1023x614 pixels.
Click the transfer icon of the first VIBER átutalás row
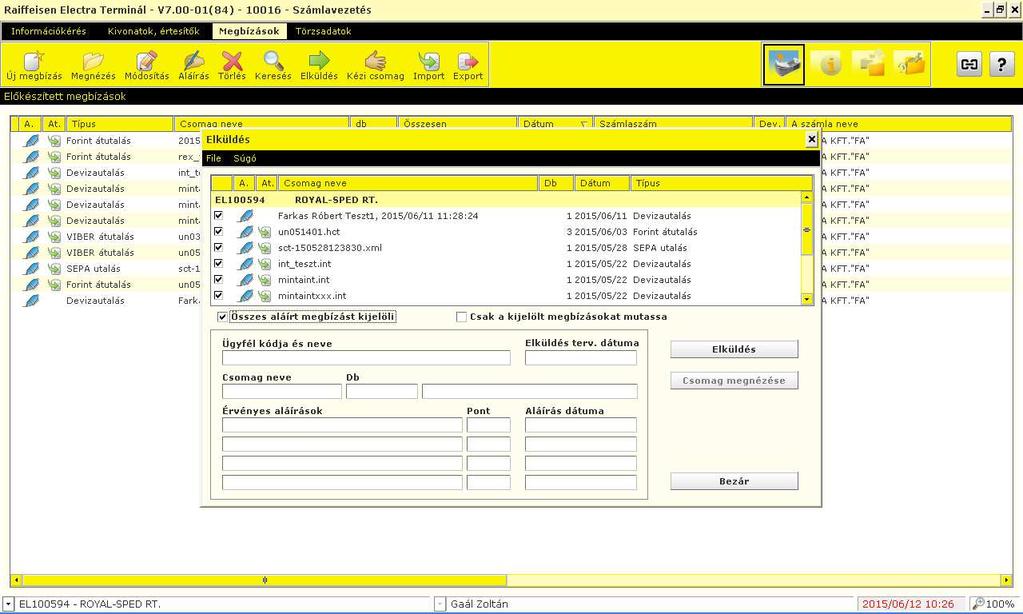[54, 237]
